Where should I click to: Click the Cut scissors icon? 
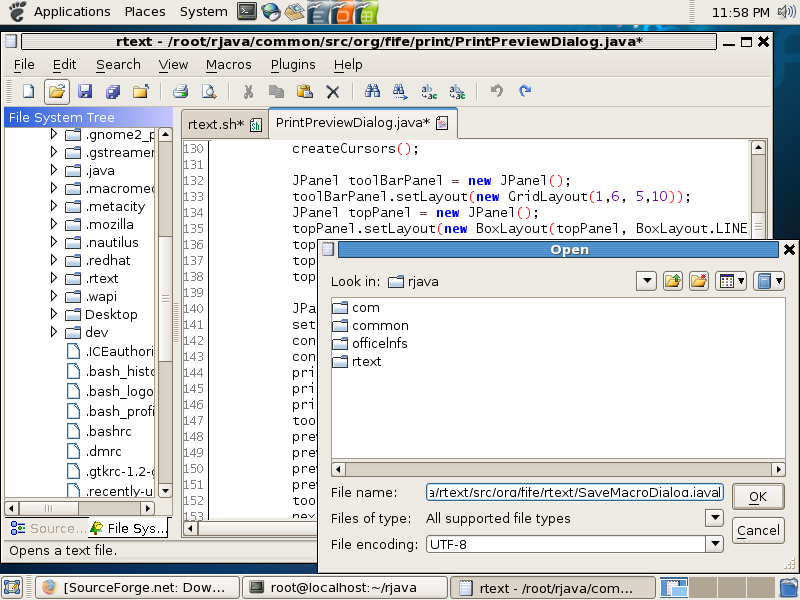(248, 91)
